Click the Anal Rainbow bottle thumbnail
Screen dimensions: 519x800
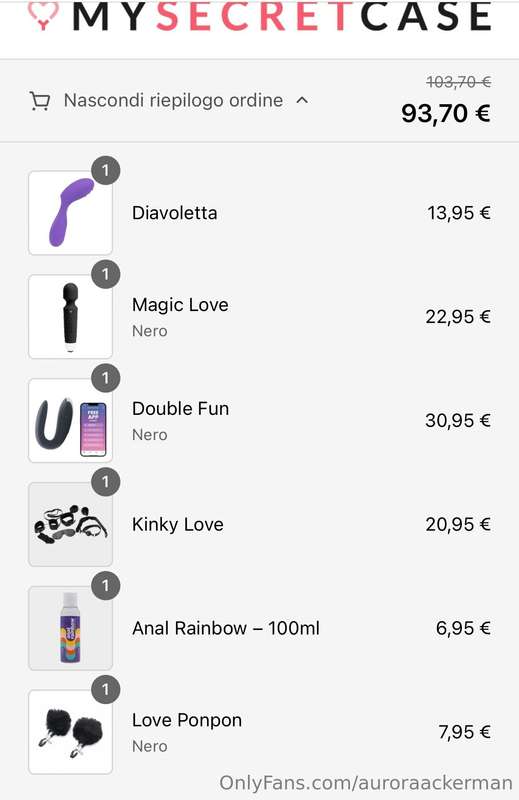click(x=70, y=628)
